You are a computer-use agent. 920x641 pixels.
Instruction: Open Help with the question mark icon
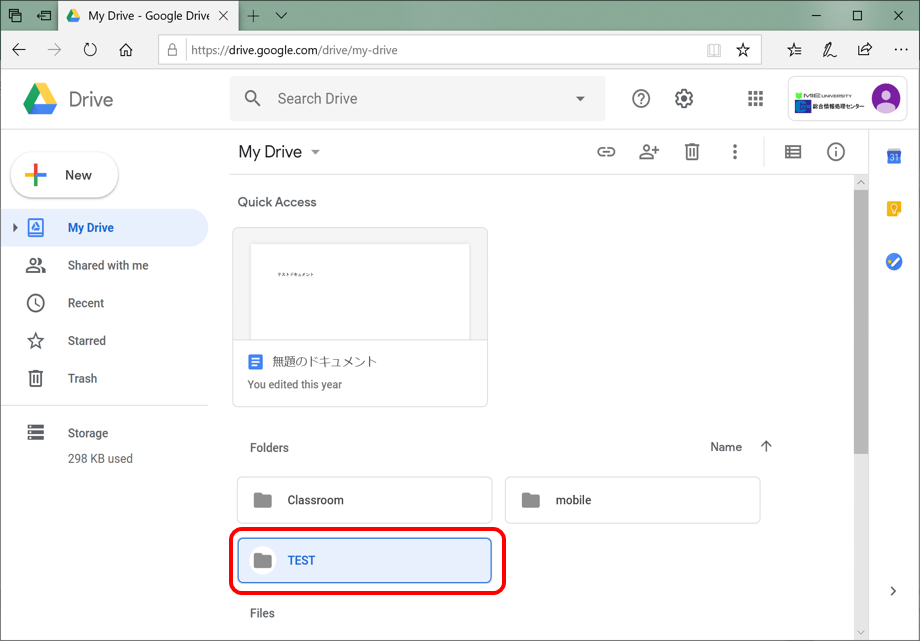pyautogui.click(x=640, y=98)
